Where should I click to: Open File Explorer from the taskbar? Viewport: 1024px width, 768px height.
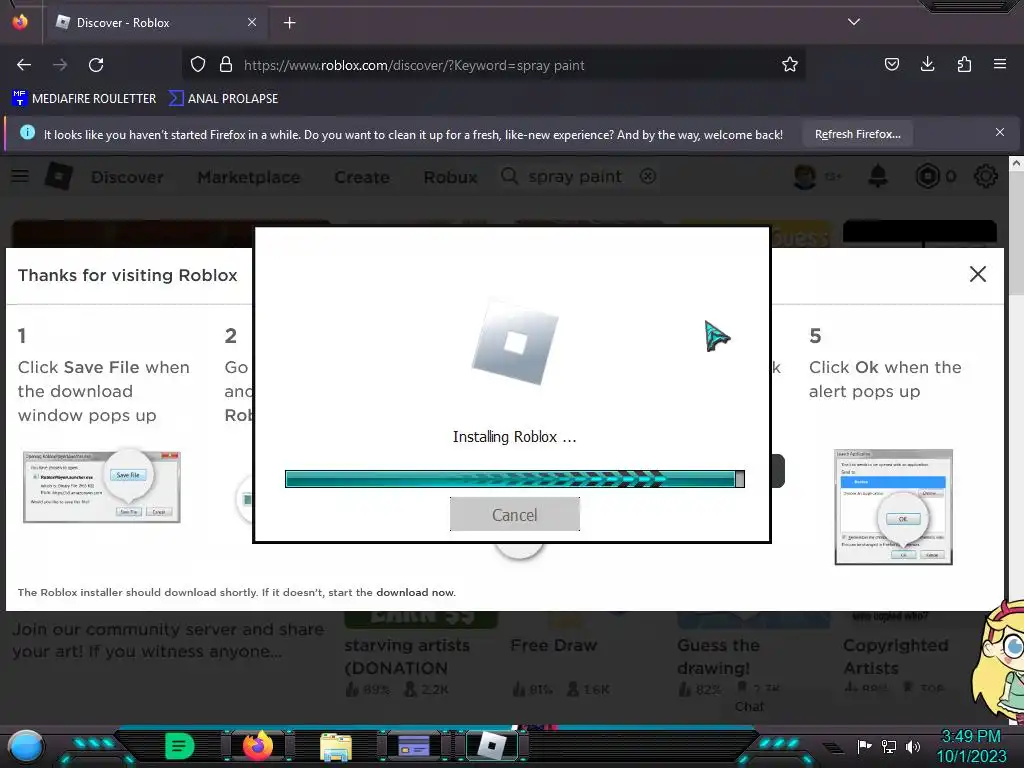(x=336, y=746)
